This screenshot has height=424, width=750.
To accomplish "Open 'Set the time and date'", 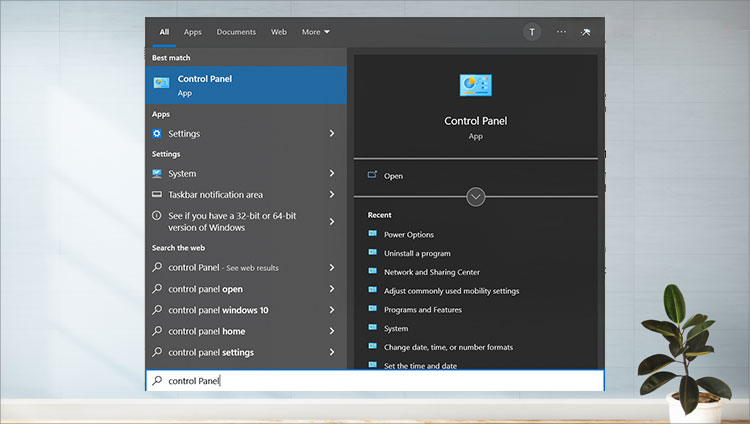I will (x=420, y=366).
